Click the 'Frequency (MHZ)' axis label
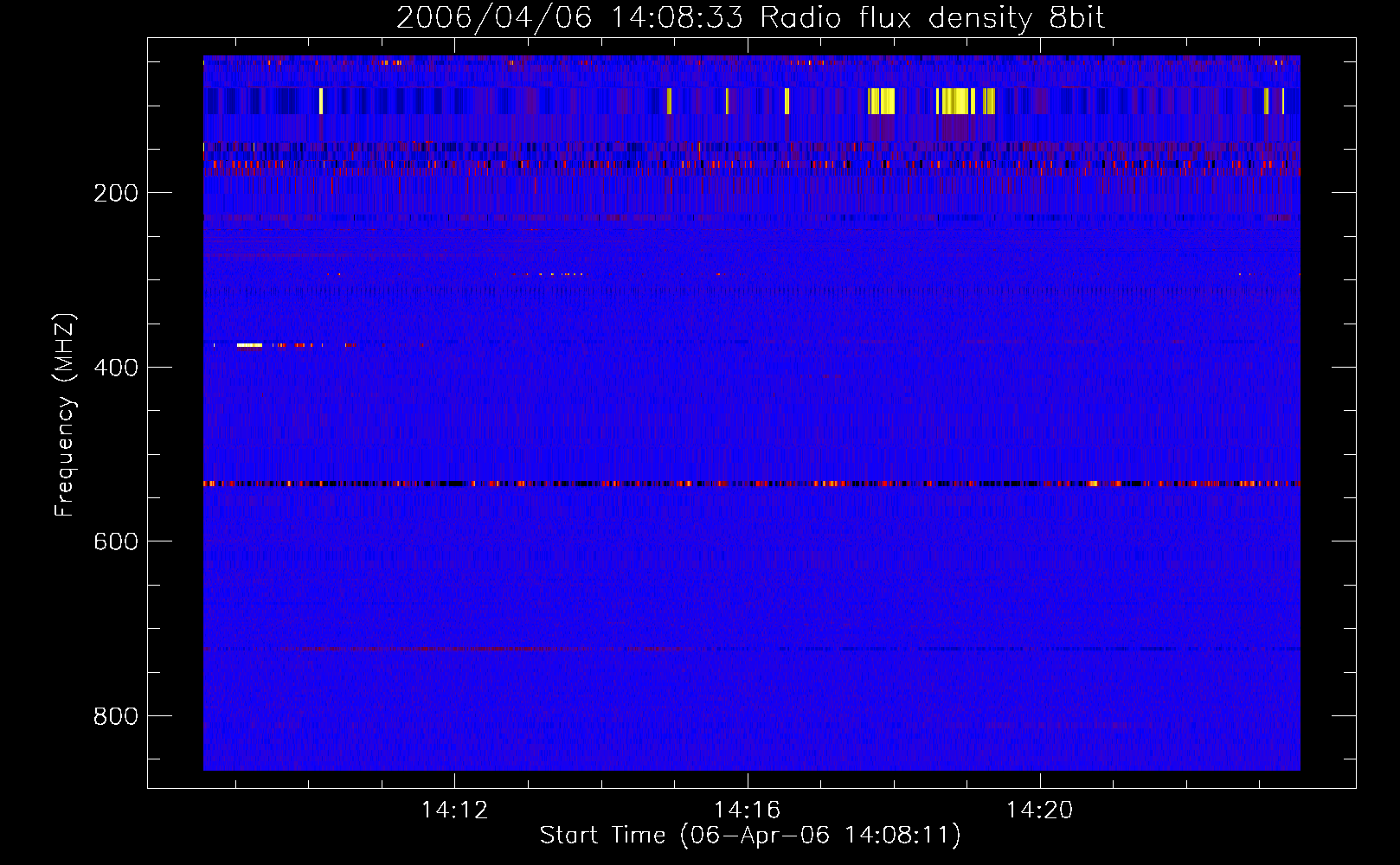 (65, 415)
